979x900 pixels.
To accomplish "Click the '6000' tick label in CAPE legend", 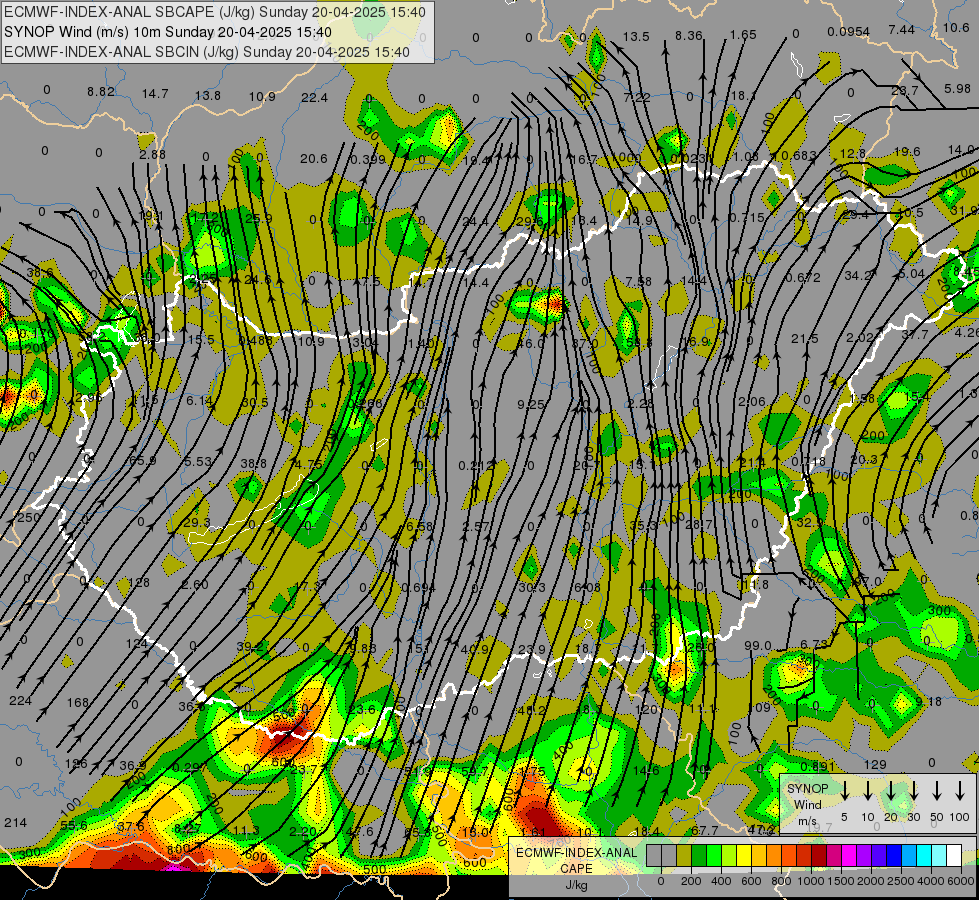I will pos(961,881).
